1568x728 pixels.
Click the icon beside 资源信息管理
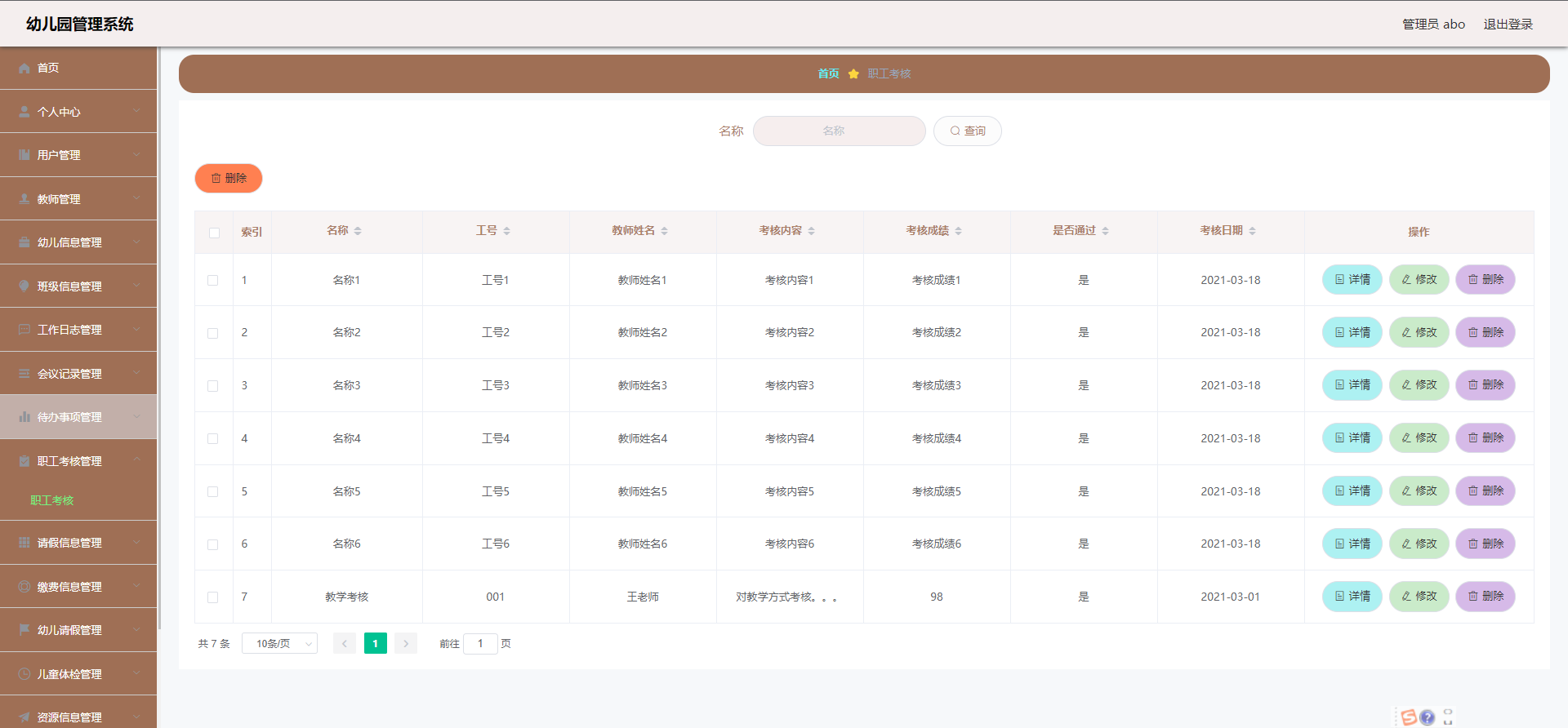tap(24, 717)
